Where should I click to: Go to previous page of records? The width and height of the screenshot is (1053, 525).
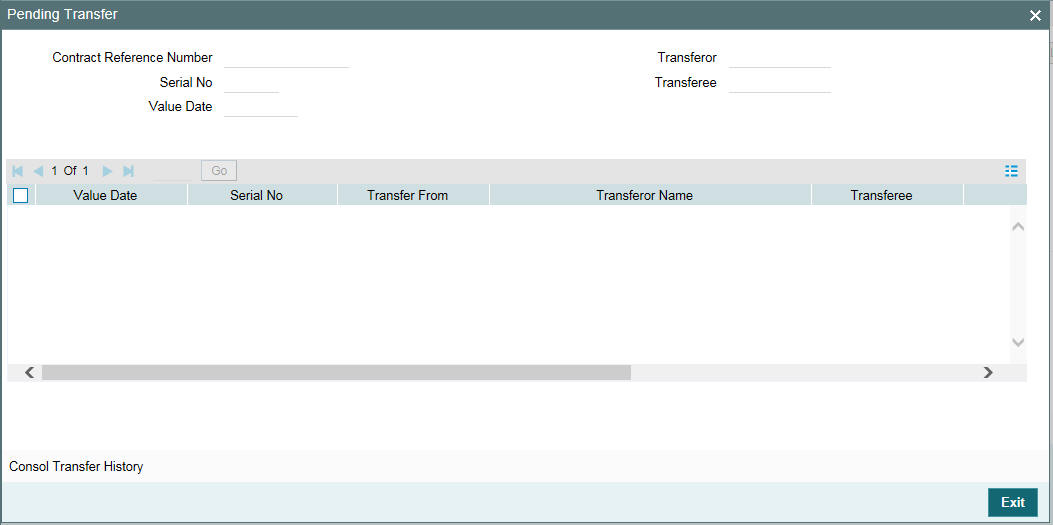38,171
